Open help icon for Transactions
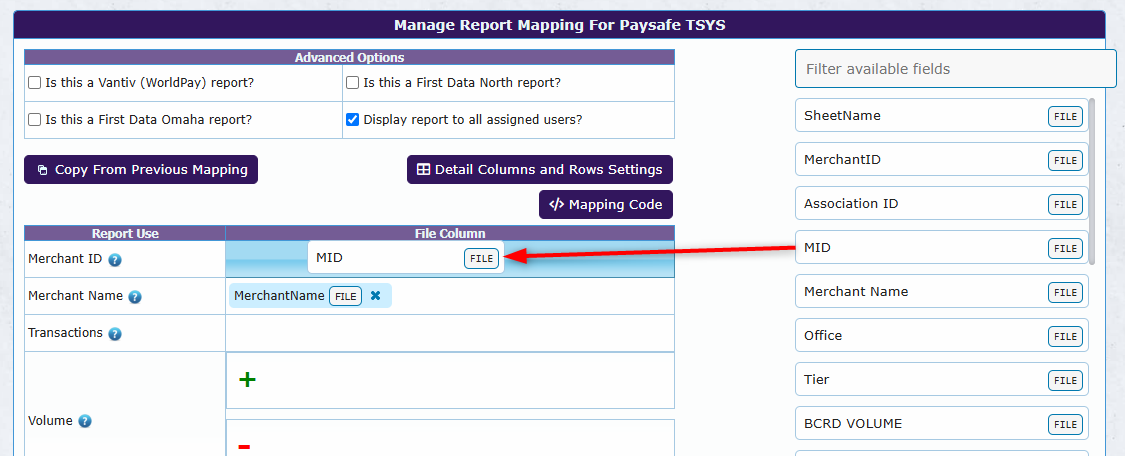Image resolution: width=1125 pixels, height=456 pixels. pos(115,333)
